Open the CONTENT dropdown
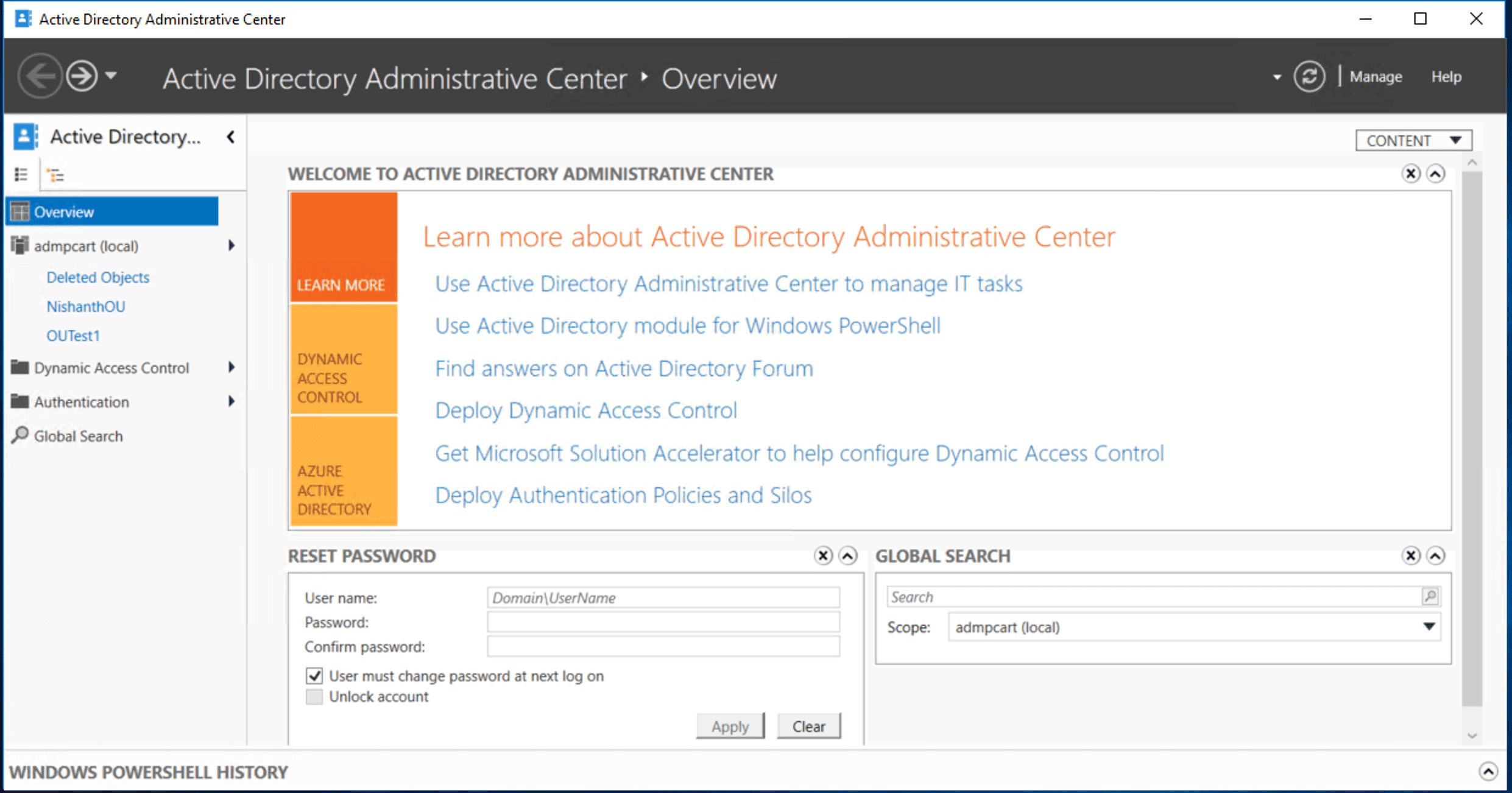 point(1413,140)
